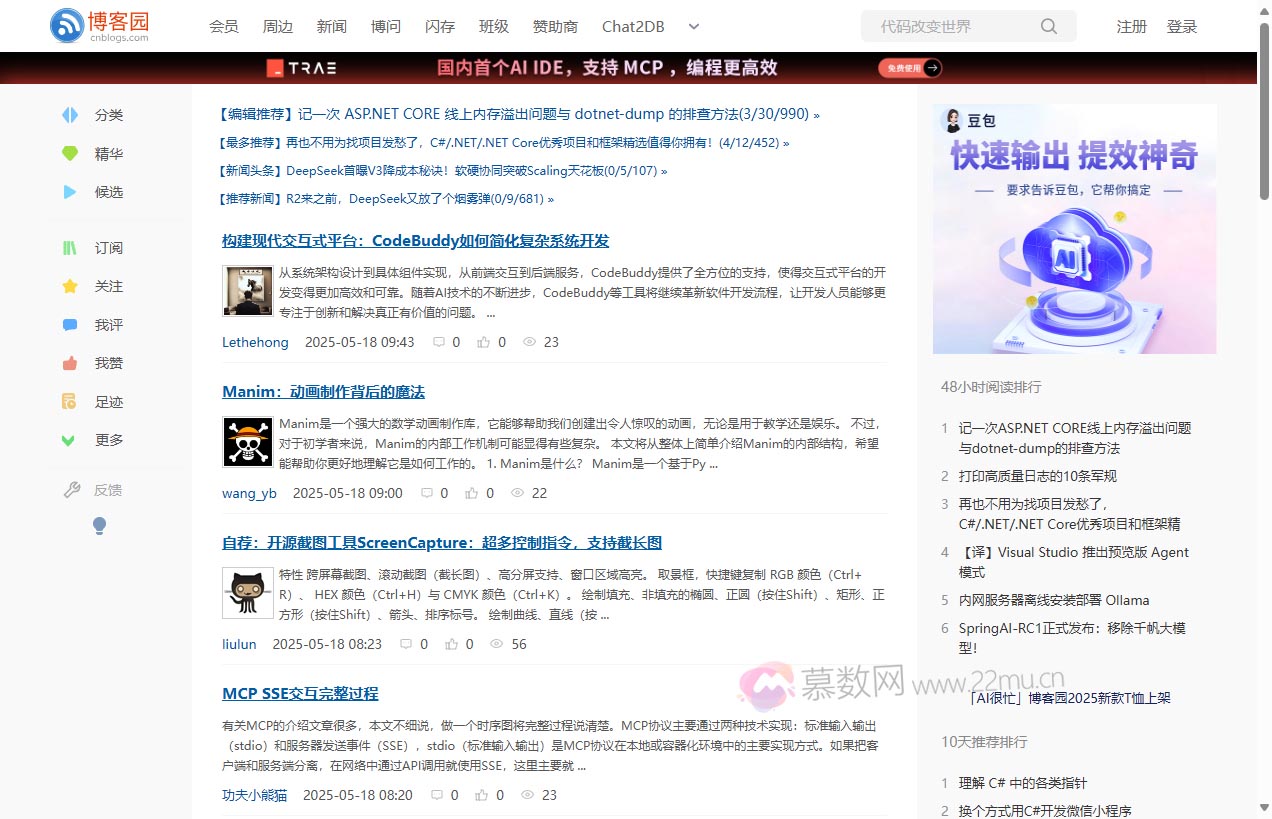Open 分类 categories in sidebar
This screenshot has height=819, width=1272.
(x=69, y=115)
